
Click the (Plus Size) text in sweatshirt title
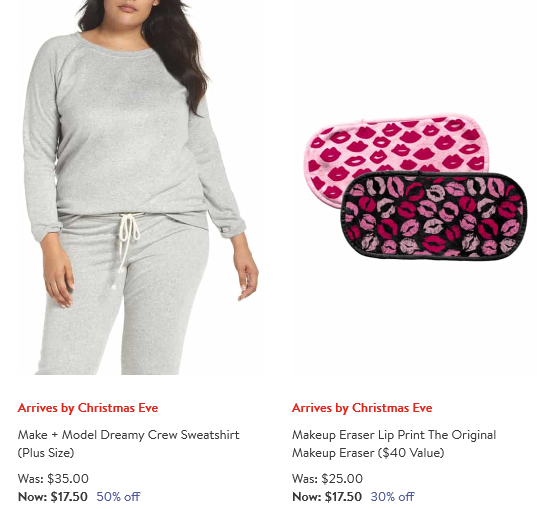pos(46,453)
